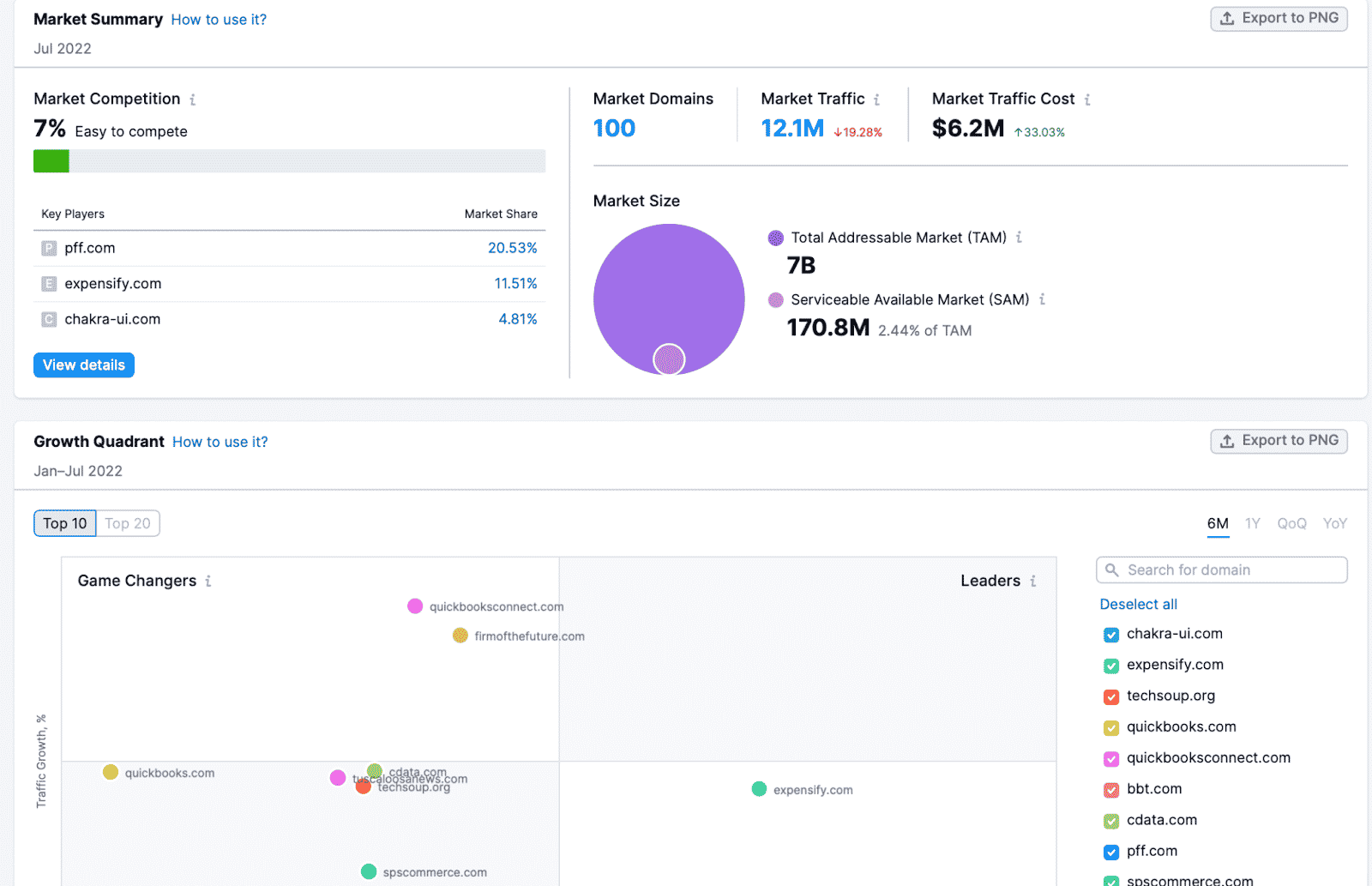Open Growth Quadrant 'How to use it?' link
The image size is (1372, 886).
pyautogui.click(x=220, y=442)
